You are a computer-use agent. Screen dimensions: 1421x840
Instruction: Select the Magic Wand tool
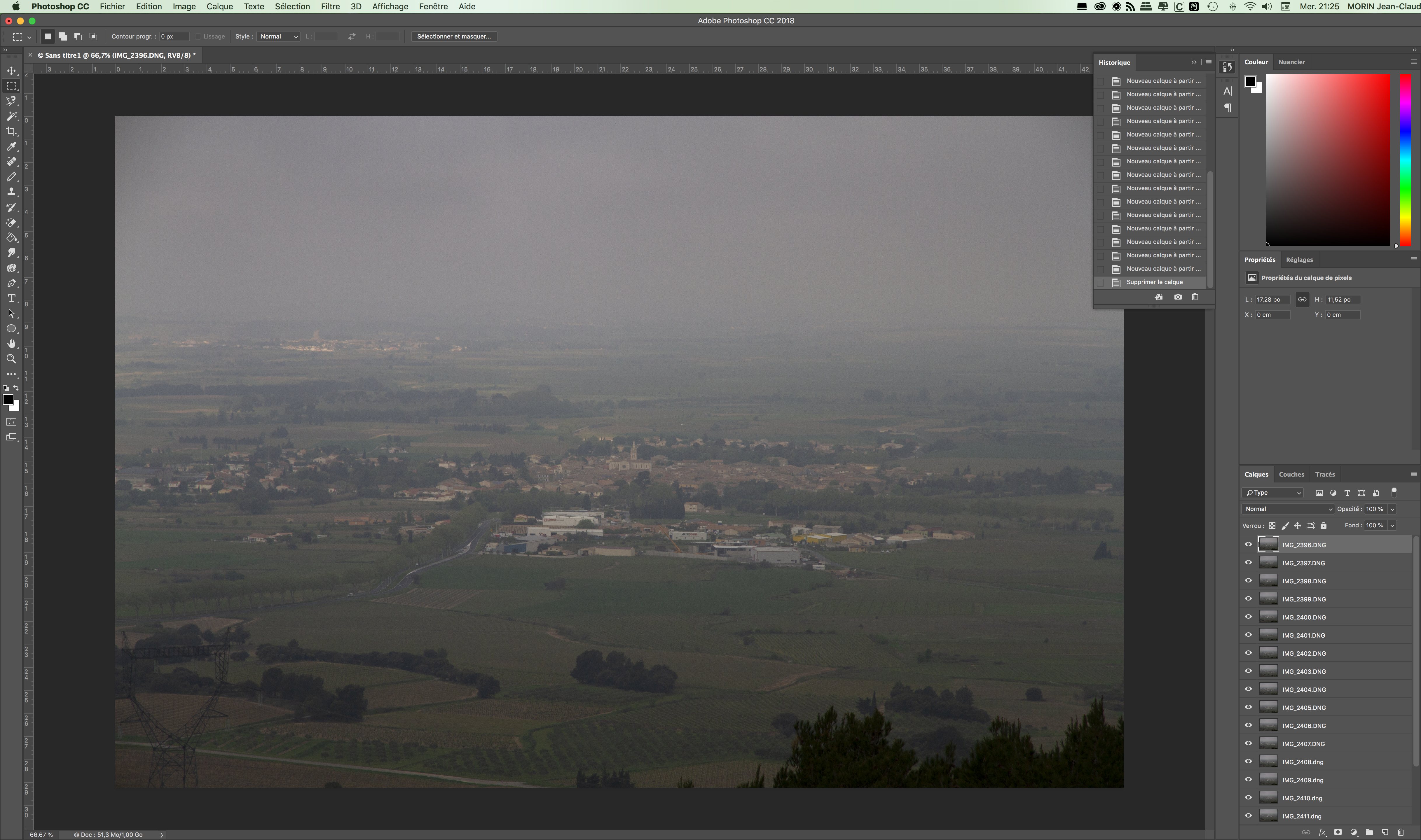(x=11, y=116)
